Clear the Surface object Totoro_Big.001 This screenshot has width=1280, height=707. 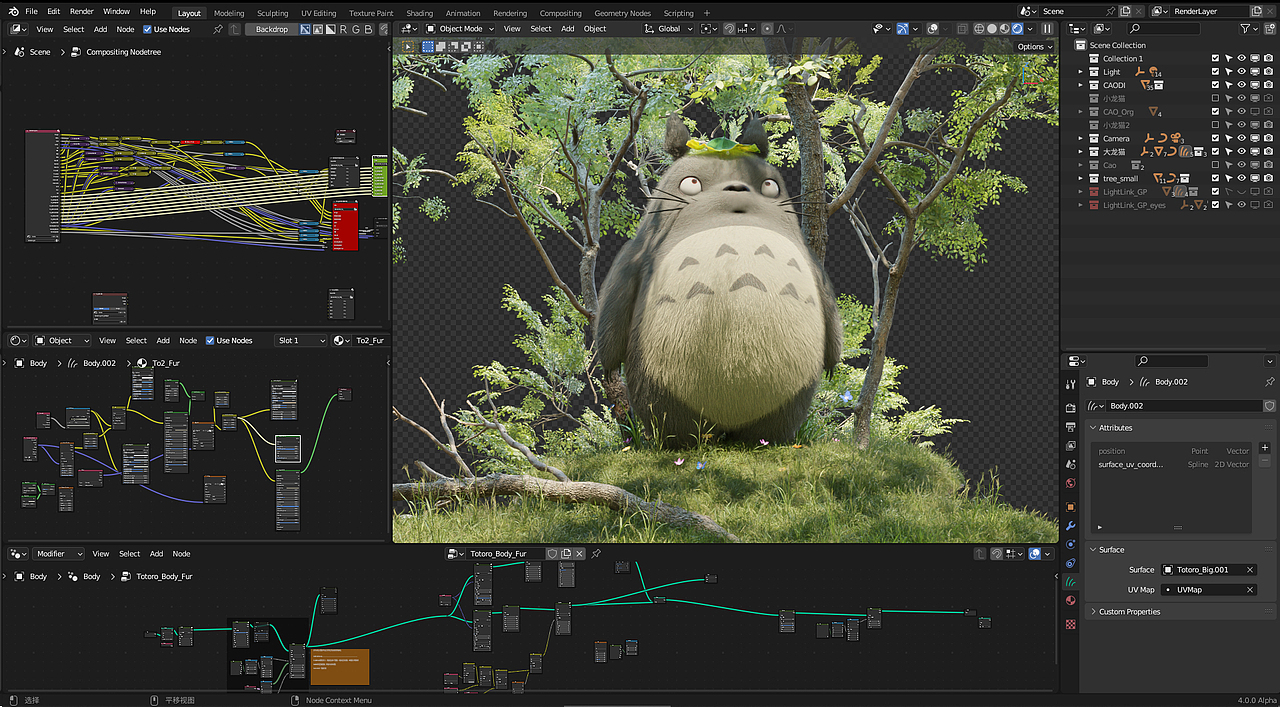pos(1250,570)
